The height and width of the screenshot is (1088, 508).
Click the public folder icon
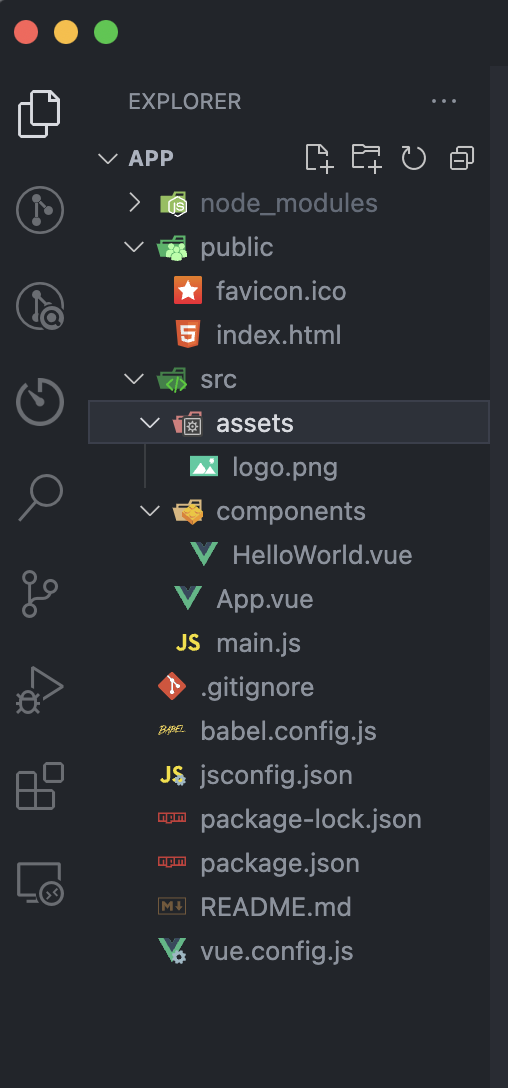click(172, 248)
